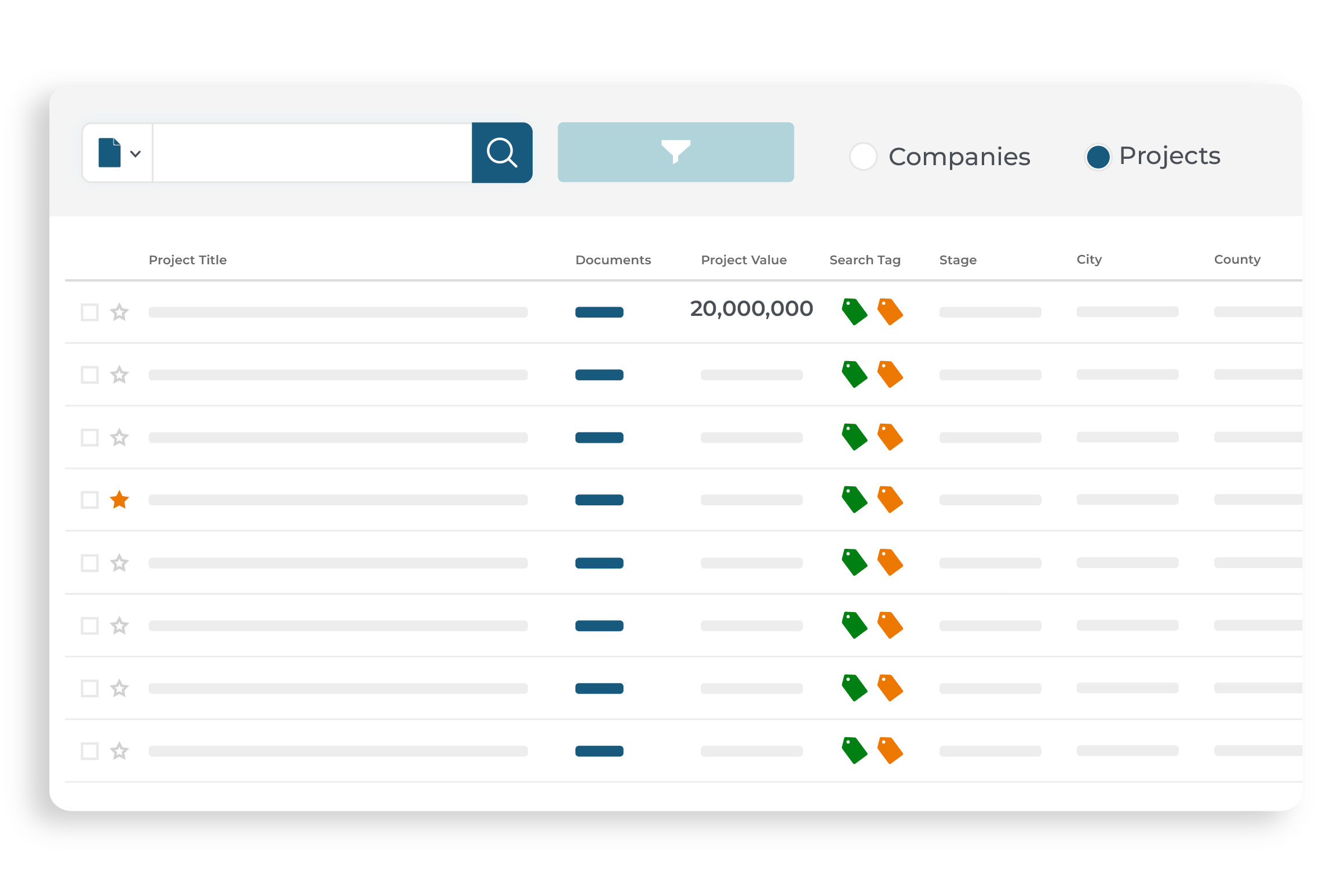Click the orange tag on the last row
Viewport: 1329px width, 896px height.
(889, 751)
